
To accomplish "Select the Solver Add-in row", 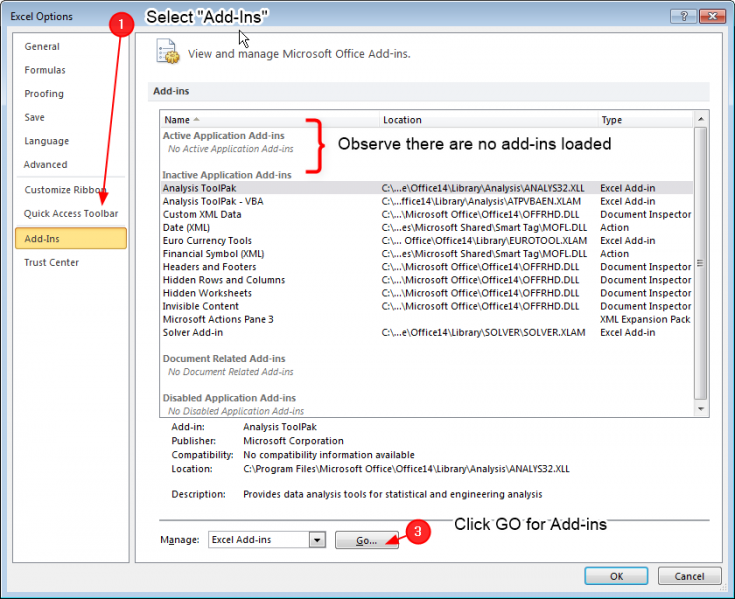I will 426,332.
